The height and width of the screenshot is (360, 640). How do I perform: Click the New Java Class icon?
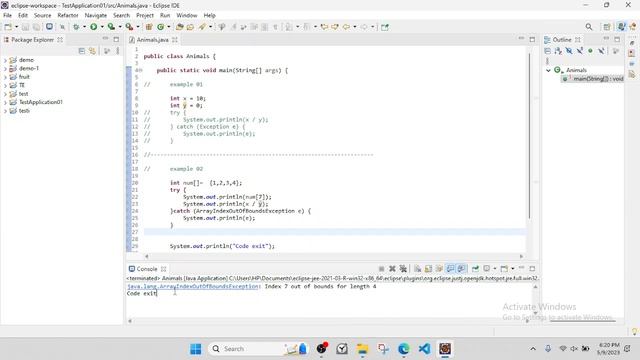(x=160, y=27)
